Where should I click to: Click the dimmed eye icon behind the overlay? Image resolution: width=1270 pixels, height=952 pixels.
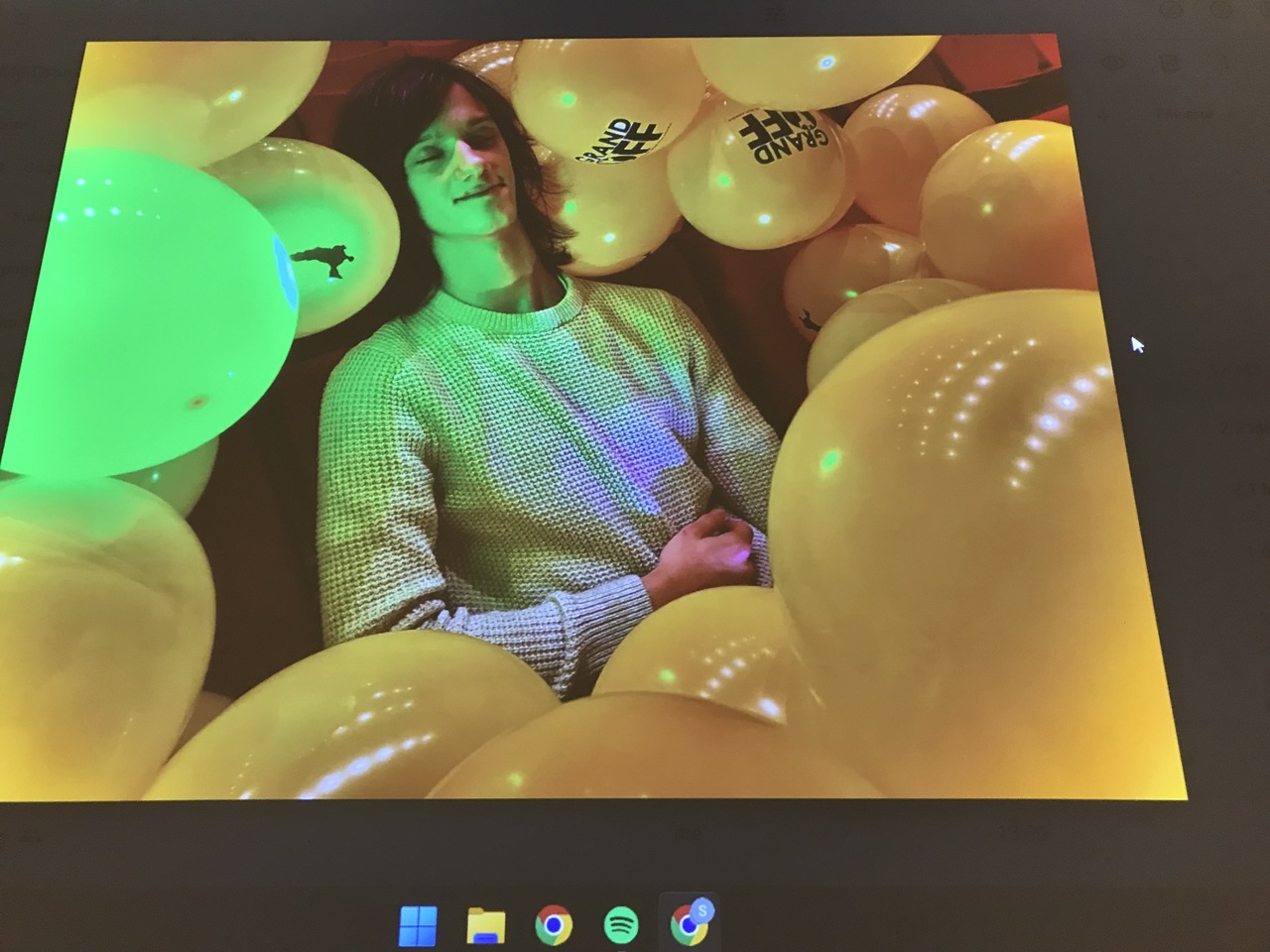point(1115,61)
